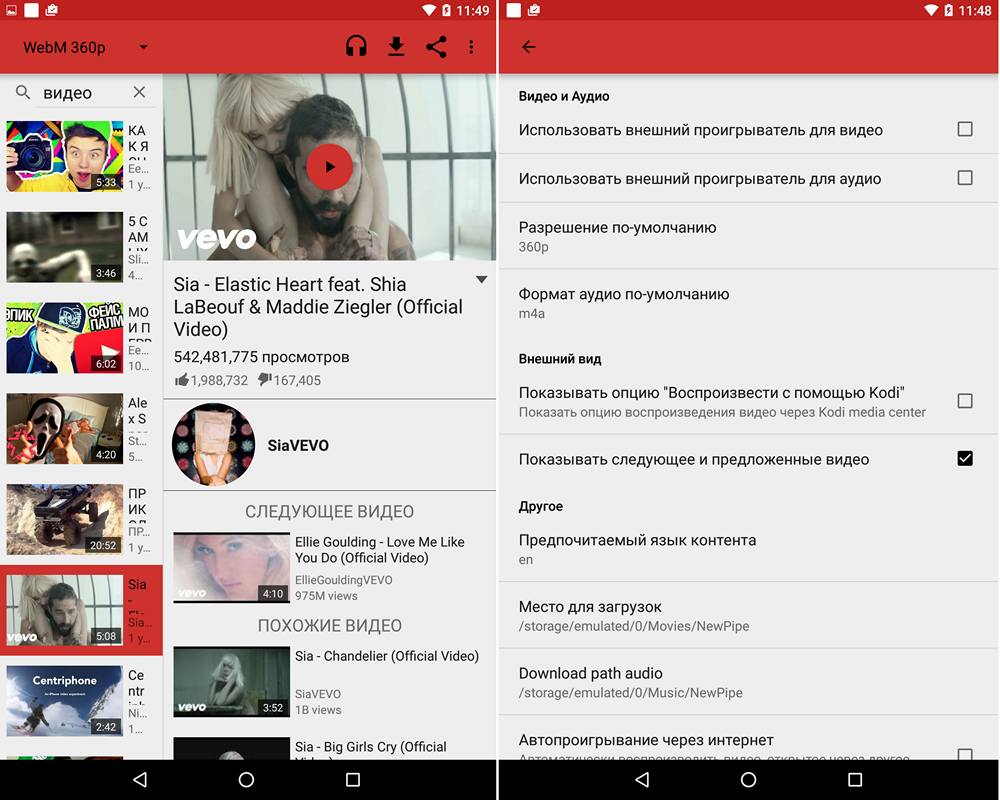Open the Centriphone 2:42 video result

pyautogui.click(x=81, y=700)
